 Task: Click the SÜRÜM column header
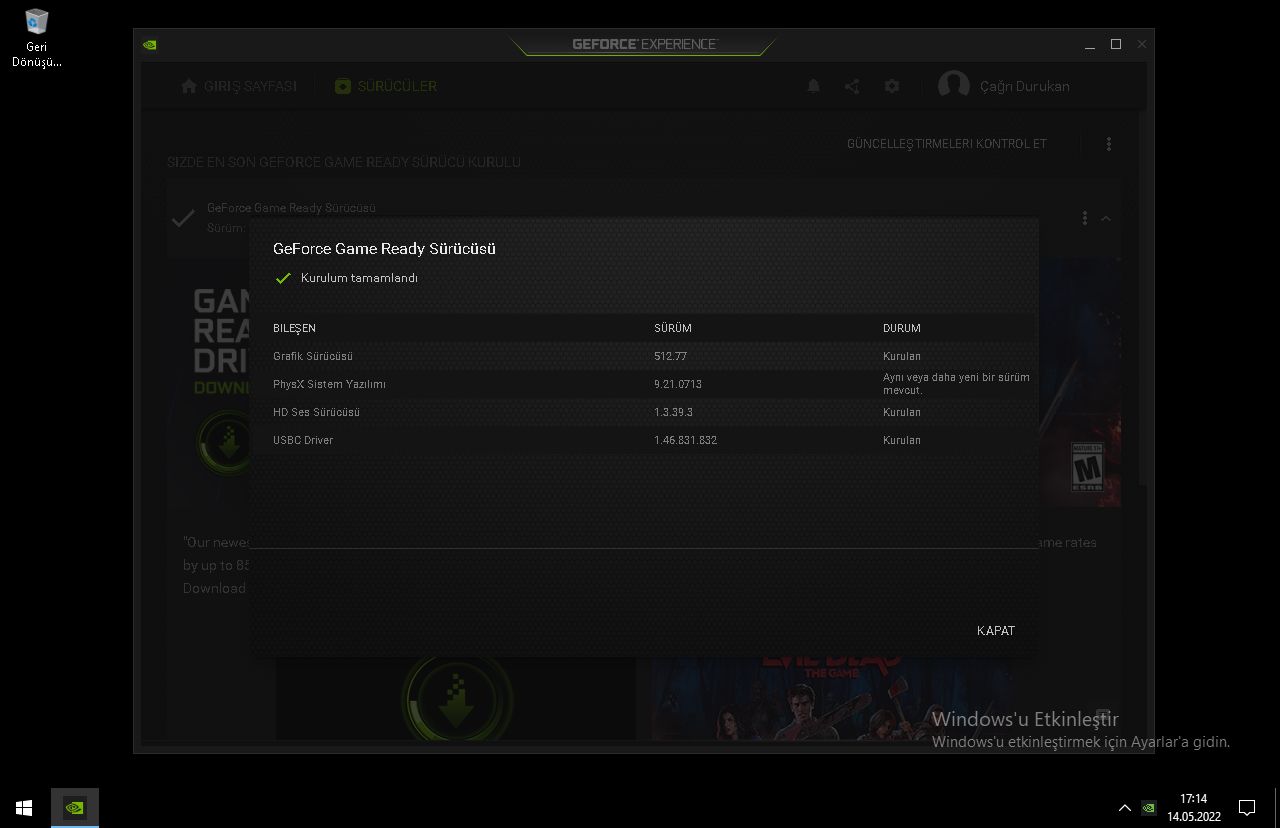(x=673, y=328)
